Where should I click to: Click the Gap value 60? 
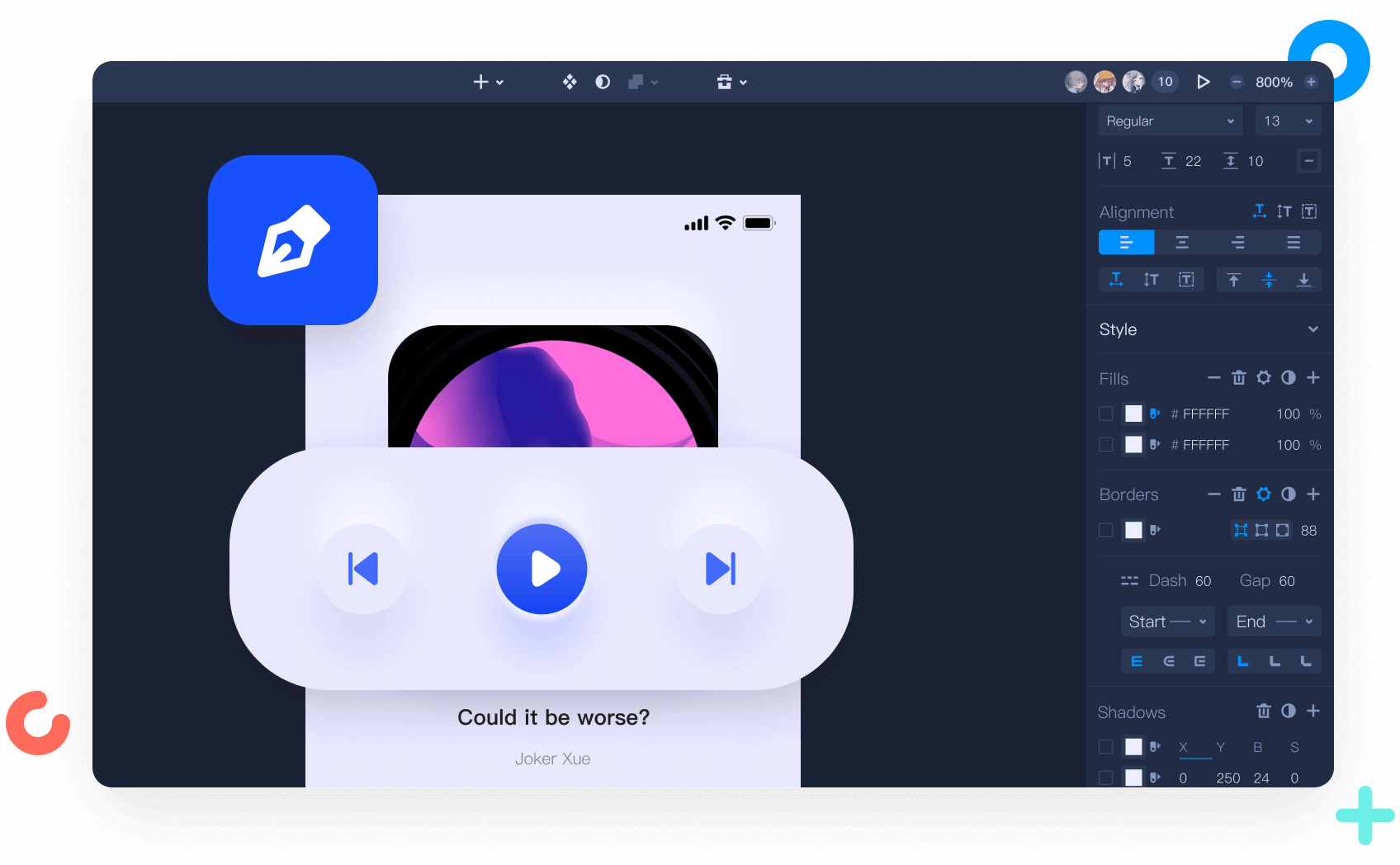(x=1287, y=581)
